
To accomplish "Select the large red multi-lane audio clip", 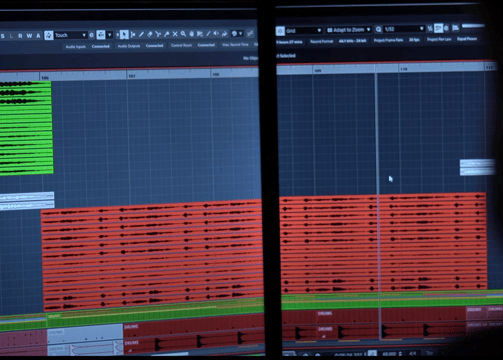I will coord(263,250).
